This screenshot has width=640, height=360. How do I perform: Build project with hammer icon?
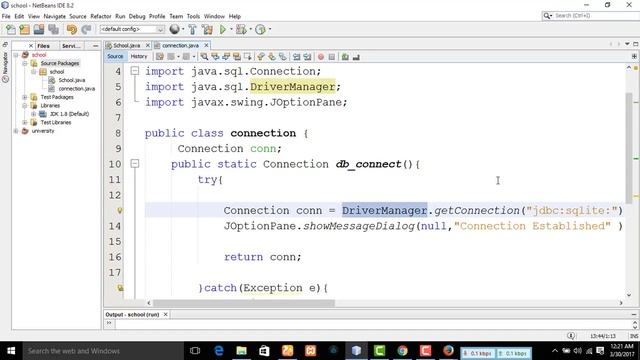192,29
